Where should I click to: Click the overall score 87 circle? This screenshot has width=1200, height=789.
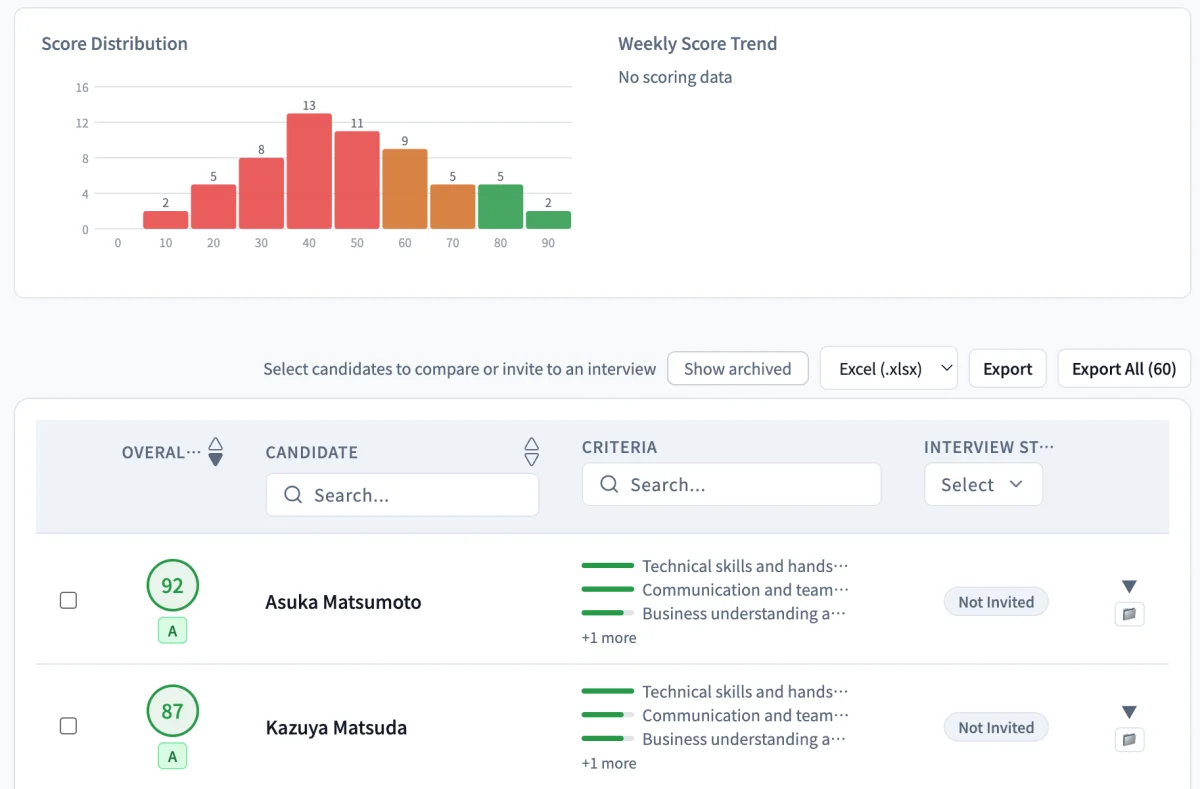tap(173, 712)
